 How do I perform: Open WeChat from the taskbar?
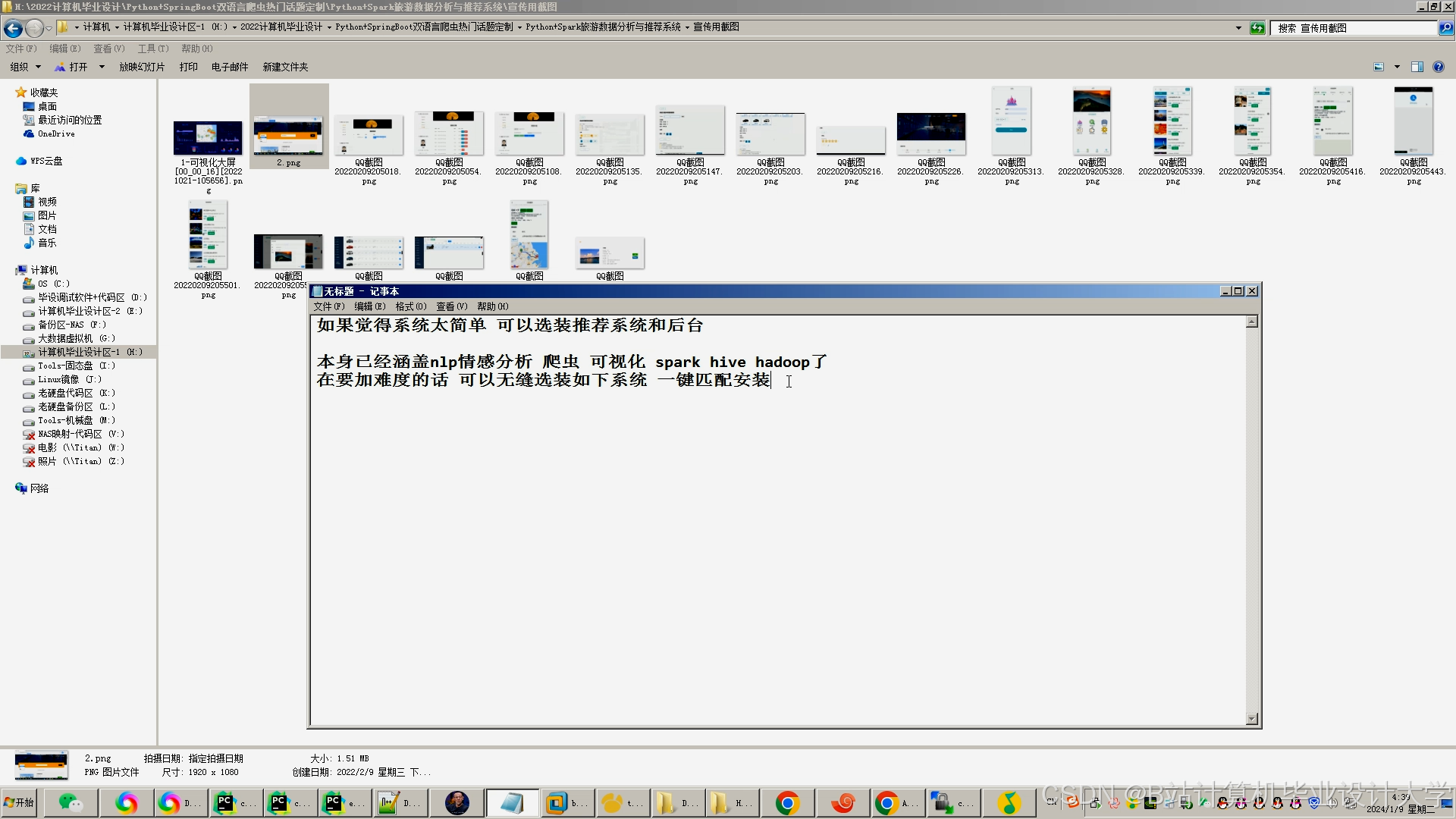click(71, 802)
